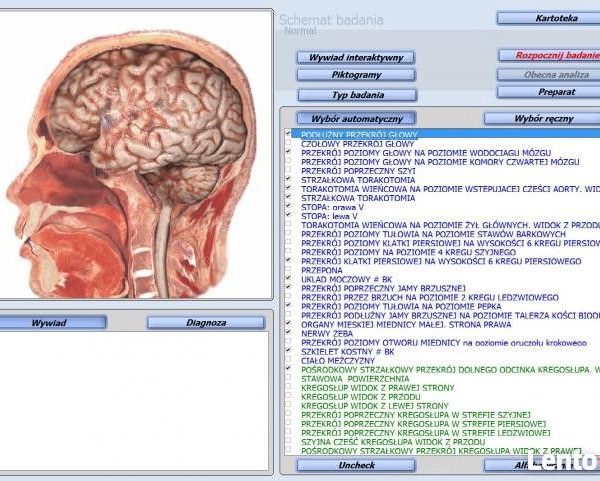600x481 pixels.
Task: Select PRZEKRÓJ POPRZECZNY KRĘGOSŁUPA W STREFIE PIERSIOWEJ
Action: click(423, 424)
